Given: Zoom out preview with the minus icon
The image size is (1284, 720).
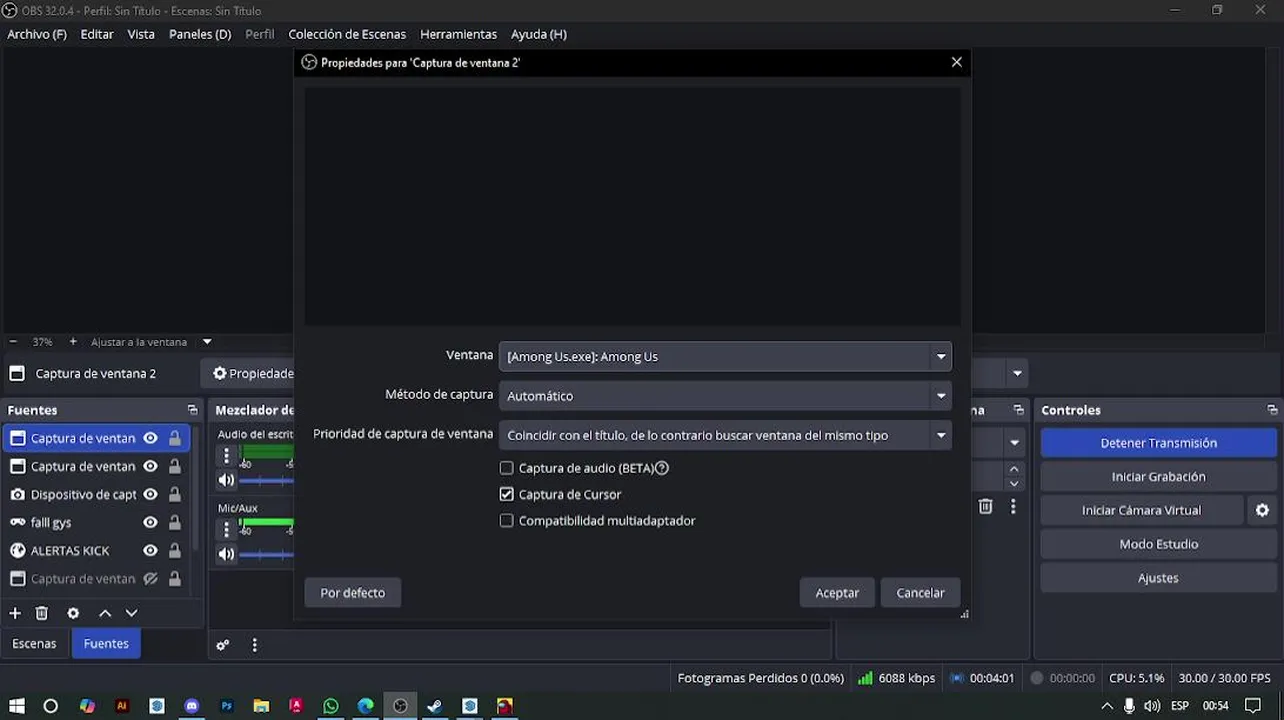Looking at the screenshot, I should [13, 341].
